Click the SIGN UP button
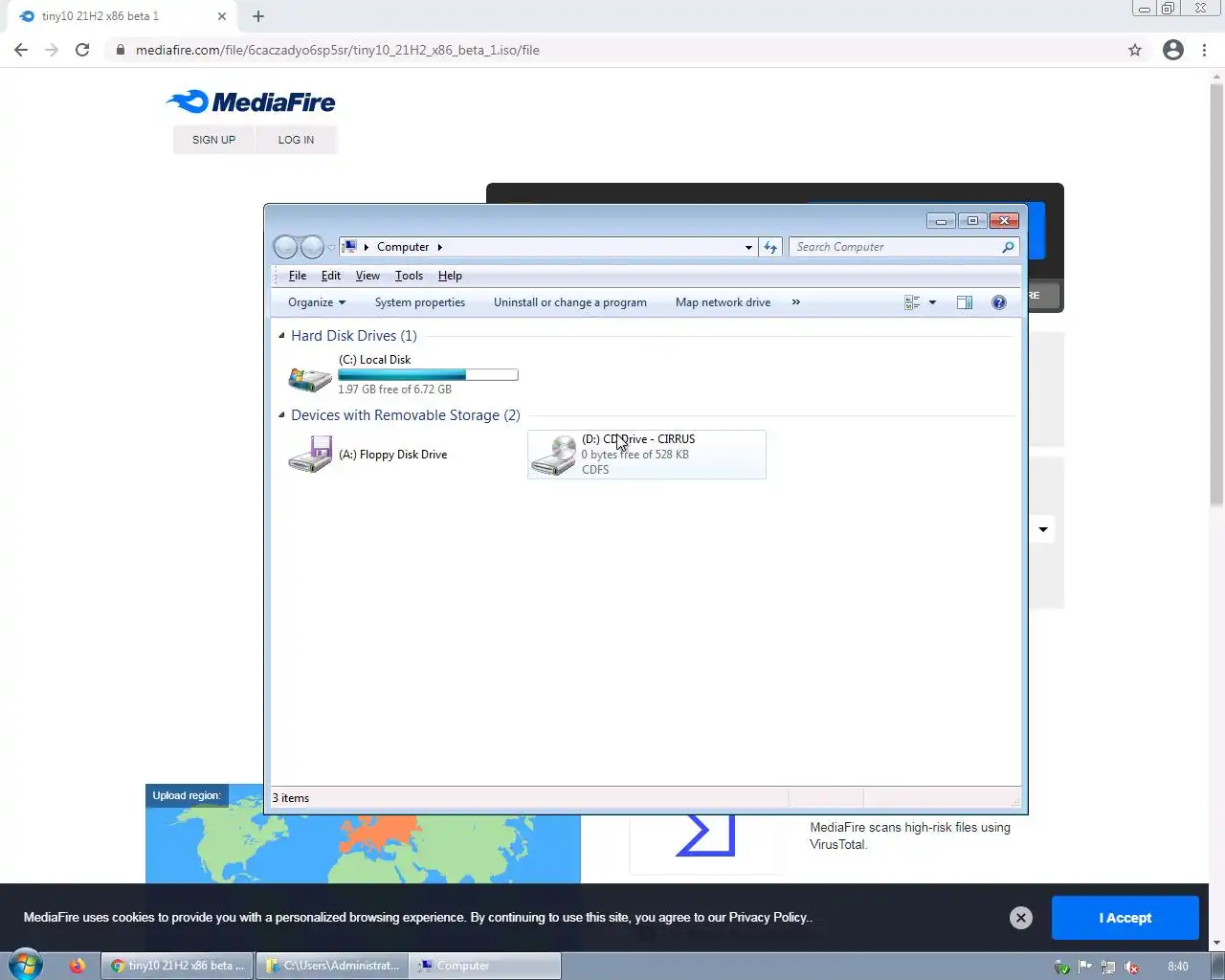Image resolution: width=1225 pixels, height=980 pixels. coord(213,140)
